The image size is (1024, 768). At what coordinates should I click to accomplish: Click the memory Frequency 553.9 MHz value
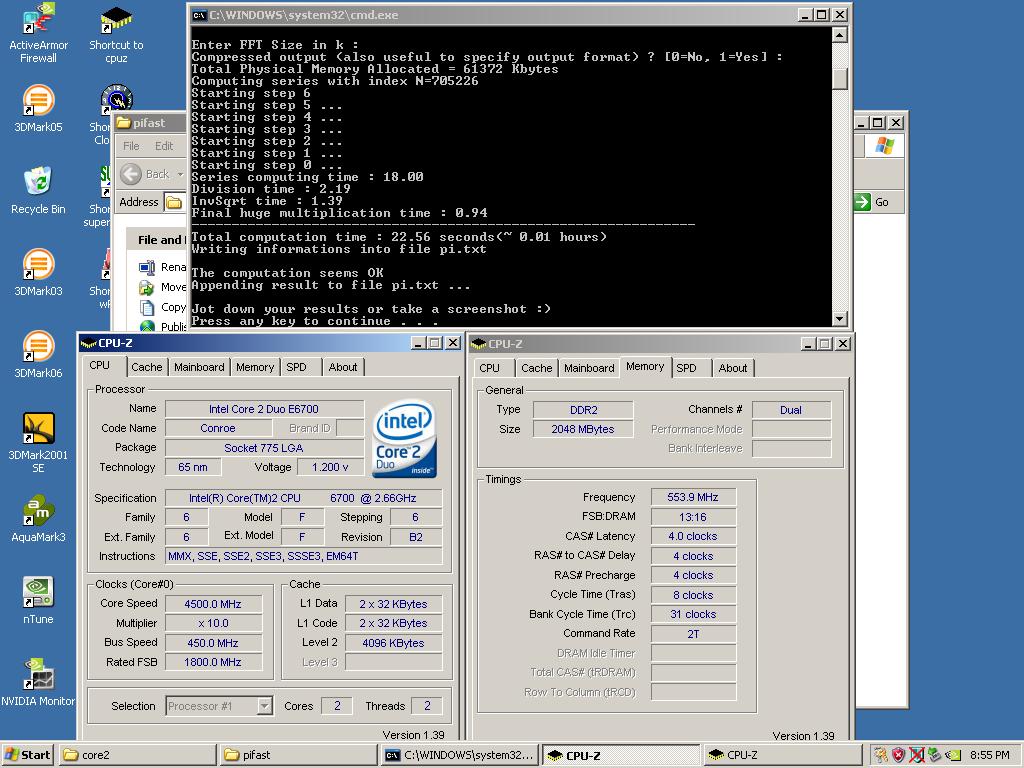693,498
